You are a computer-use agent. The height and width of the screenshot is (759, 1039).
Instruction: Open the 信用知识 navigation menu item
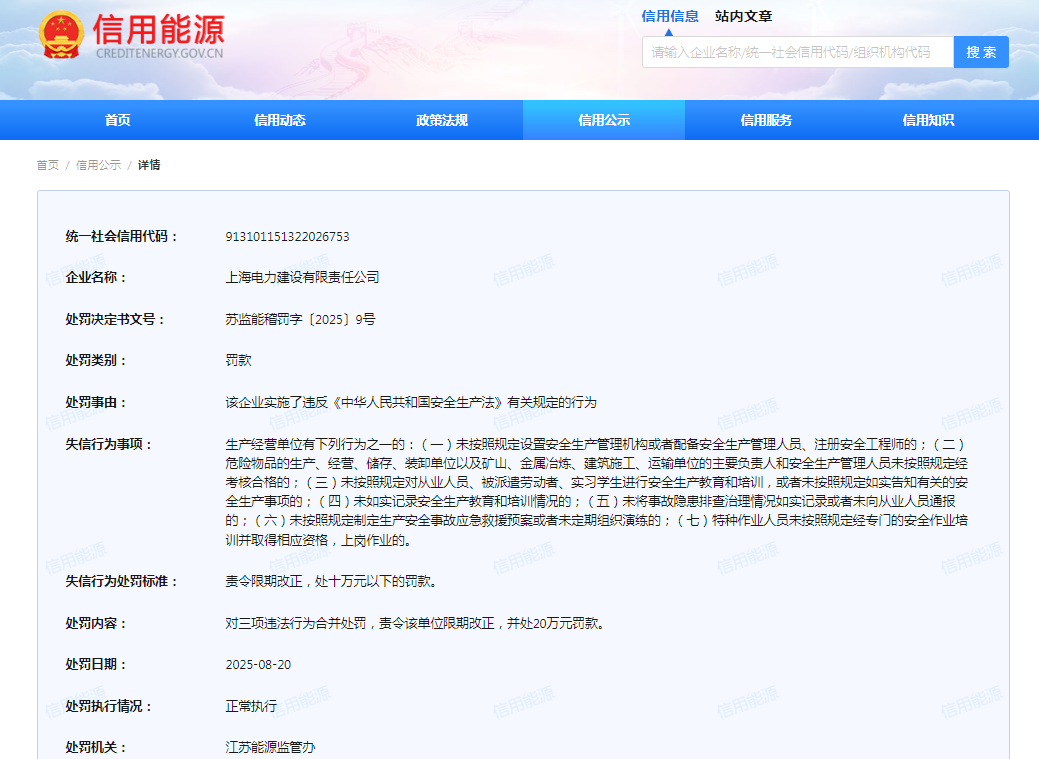928,120
